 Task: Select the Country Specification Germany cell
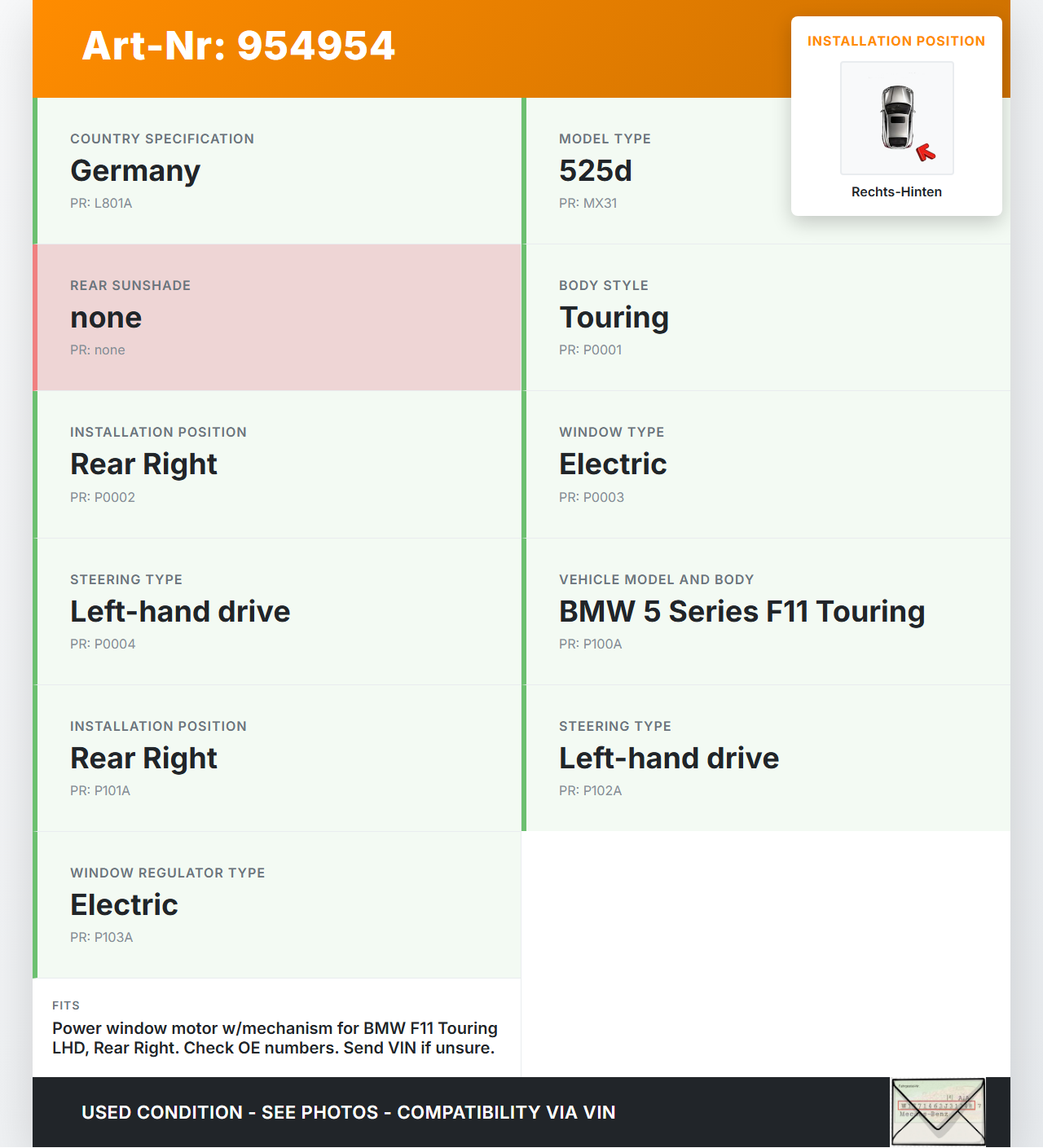(277, 171)
